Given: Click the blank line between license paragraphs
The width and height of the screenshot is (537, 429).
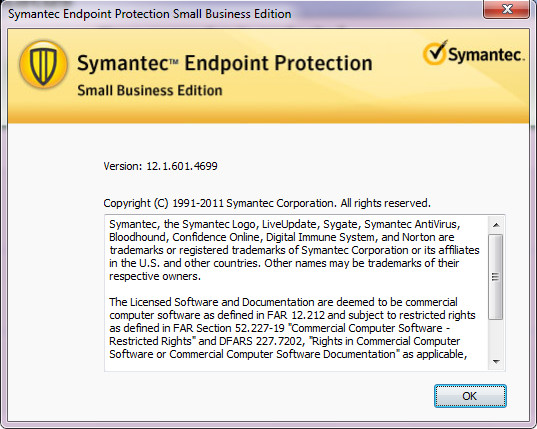Looking at the screenshot, I should (296, 289).
